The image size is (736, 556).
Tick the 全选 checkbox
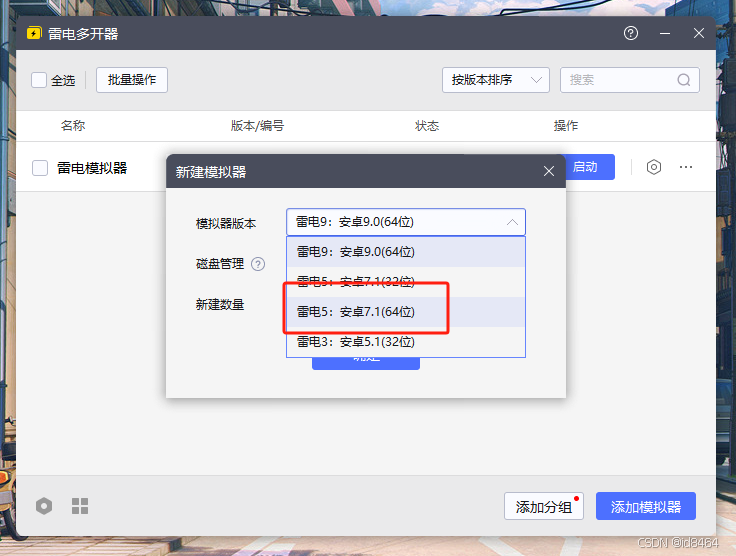point(39,80)
